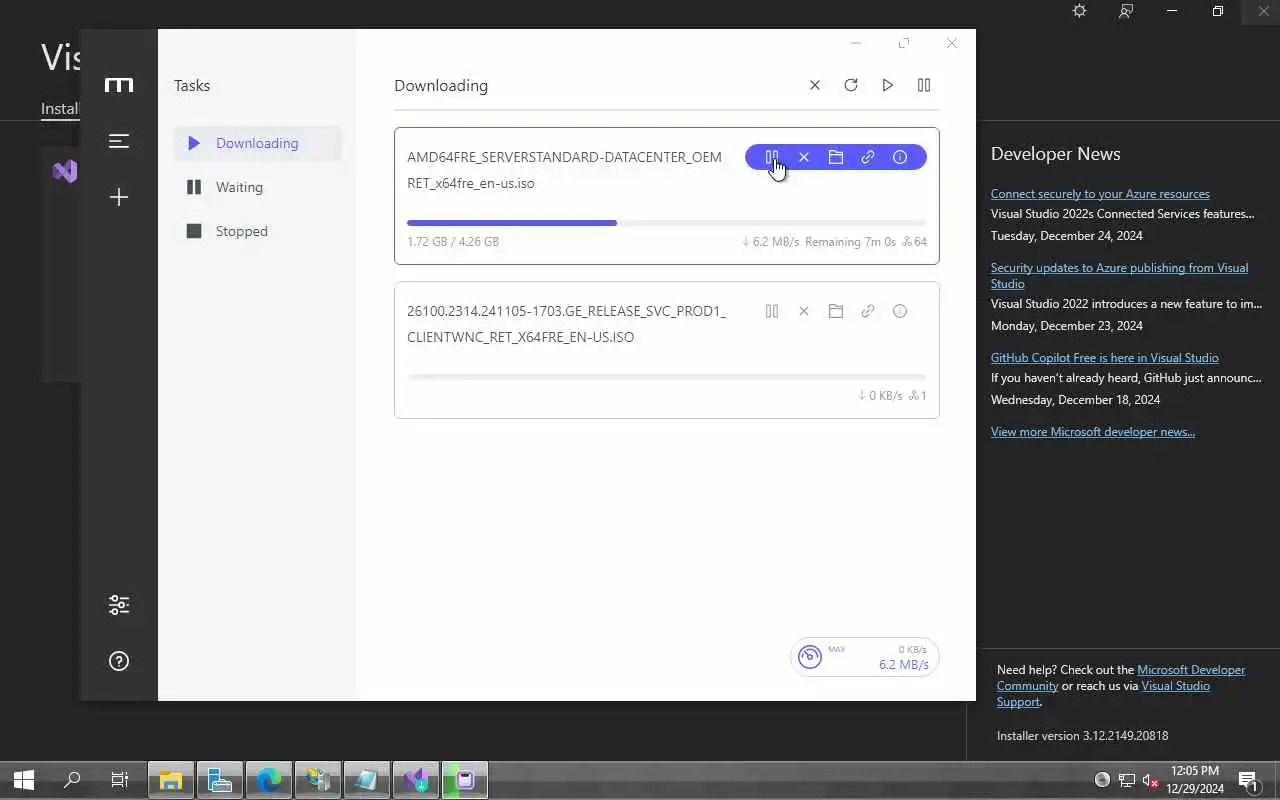This screenshot has height=800, width=1280.
Task: Add a new download task with plus icon
Action: [x=119, y=197]
